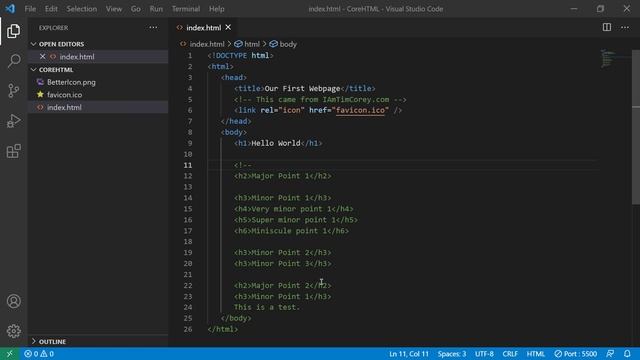Open the favicon.ico link in line 6
640x360 pixels.
[360, 110]
